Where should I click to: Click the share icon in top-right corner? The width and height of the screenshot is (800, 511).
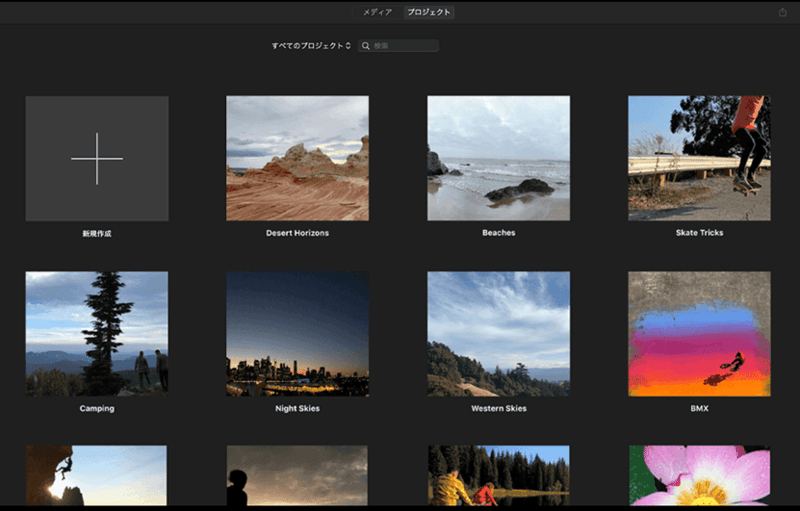[782, 12]
